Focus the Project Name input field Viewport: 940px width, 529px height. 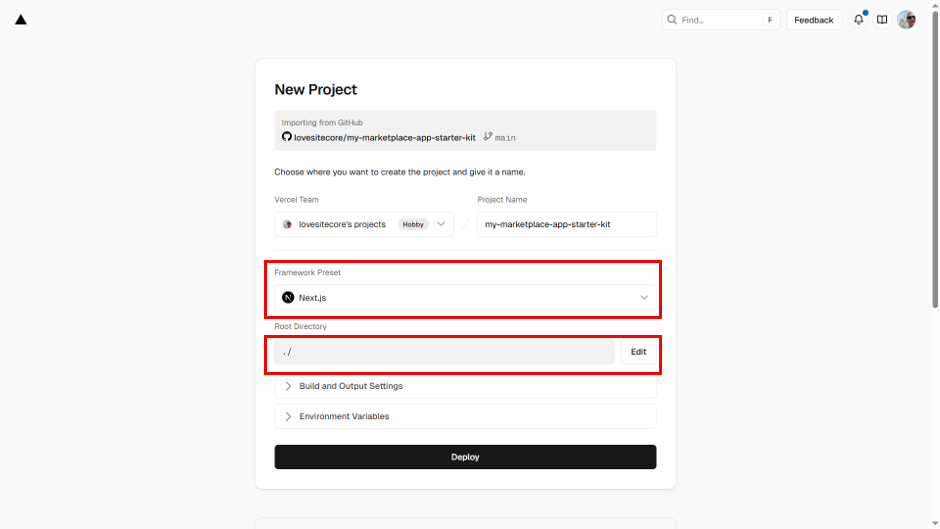(566, 225)
